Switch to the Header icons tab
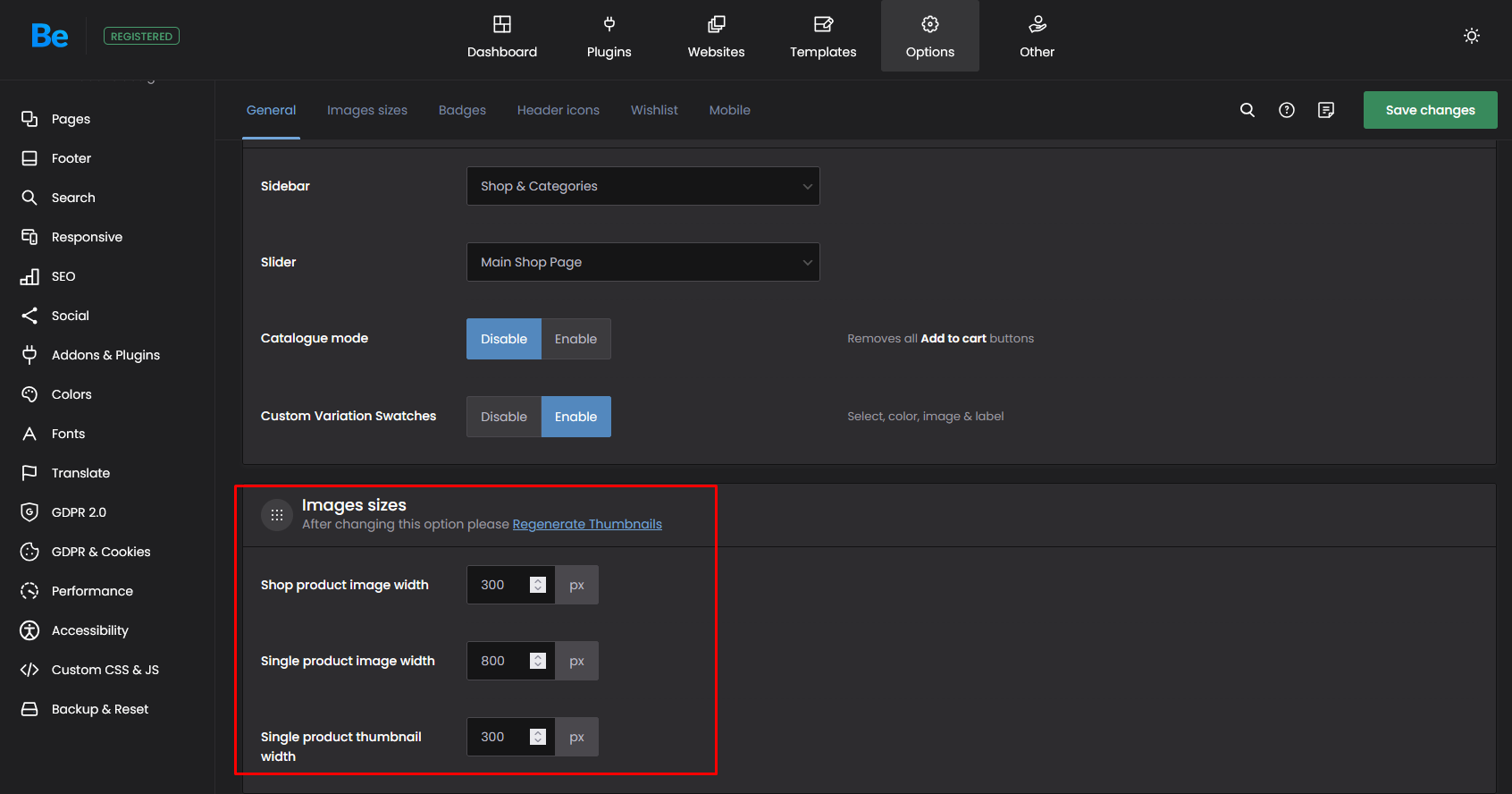The height and width of the screenshot is (794, 1512). (559, 110)
